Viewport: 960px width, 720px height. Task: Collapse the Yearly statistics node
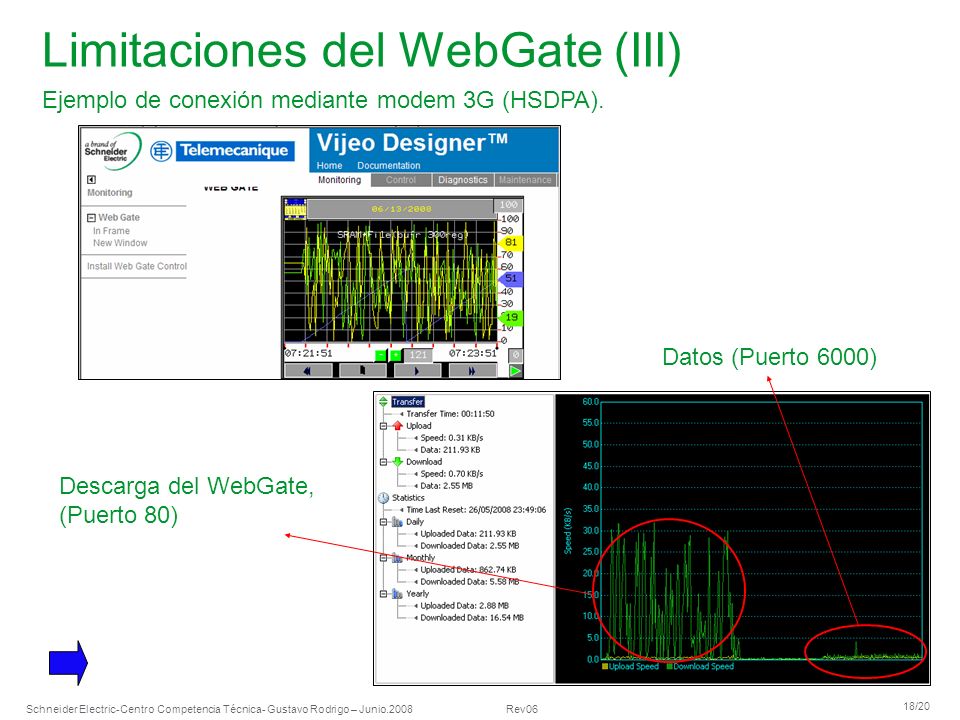[x=383, y=594]
